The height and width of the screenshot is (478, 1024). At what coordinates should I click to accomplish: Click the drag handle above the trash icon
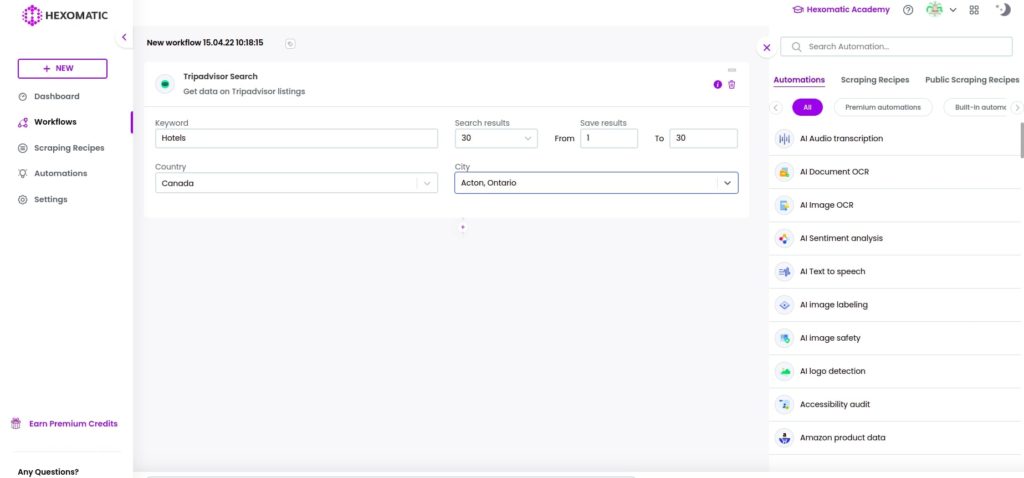click(731, 70)
